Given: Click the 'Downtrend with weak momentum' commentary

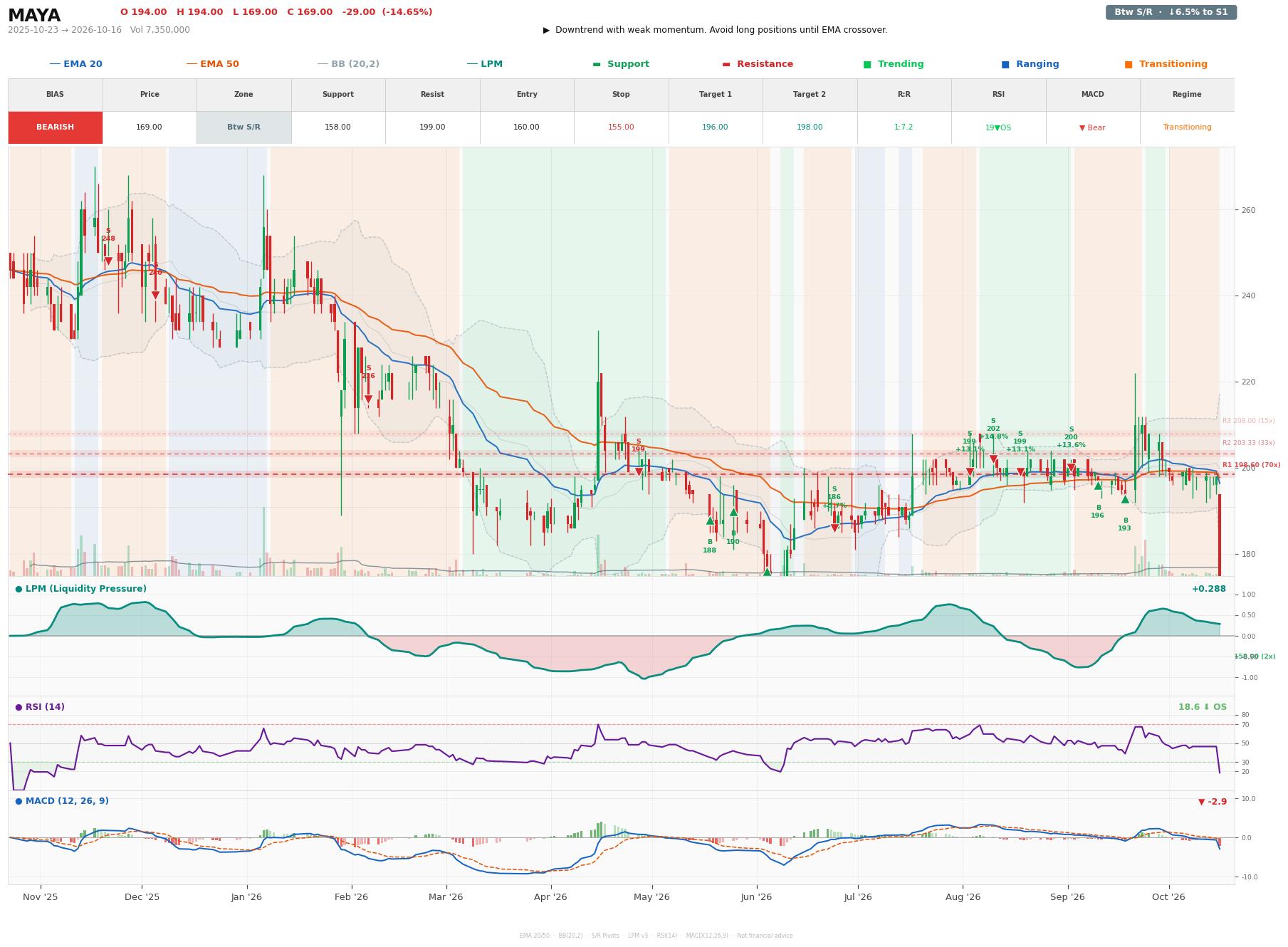Looking at the screenshot, I should pyautogui.click(x=715, y=30).
